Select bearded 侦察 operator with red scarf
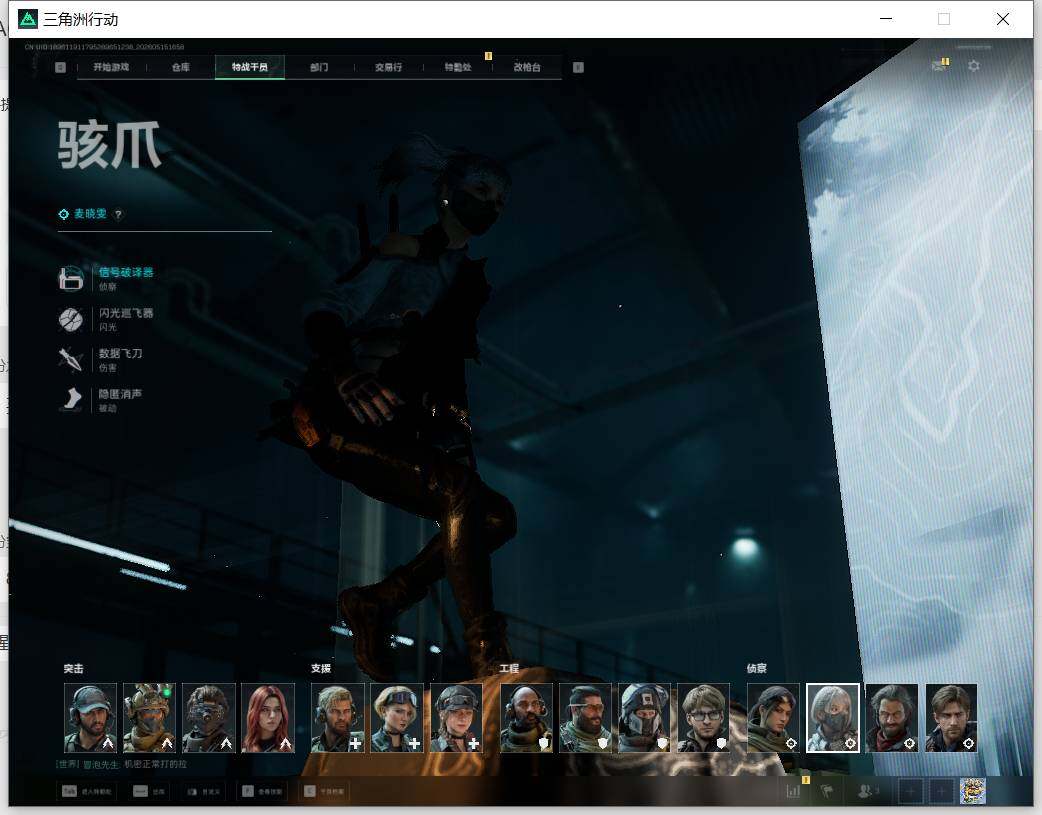 (x=892, y=718)
